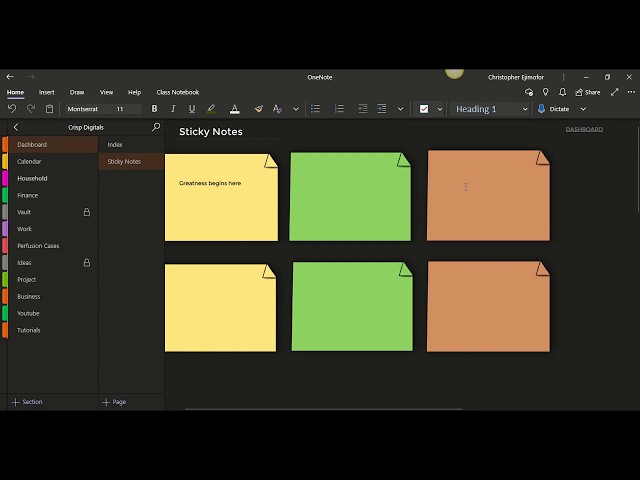This screenshot has height=480, width=640.
Task: Open the Class Notebook tab
Action: tap(178, 92)
